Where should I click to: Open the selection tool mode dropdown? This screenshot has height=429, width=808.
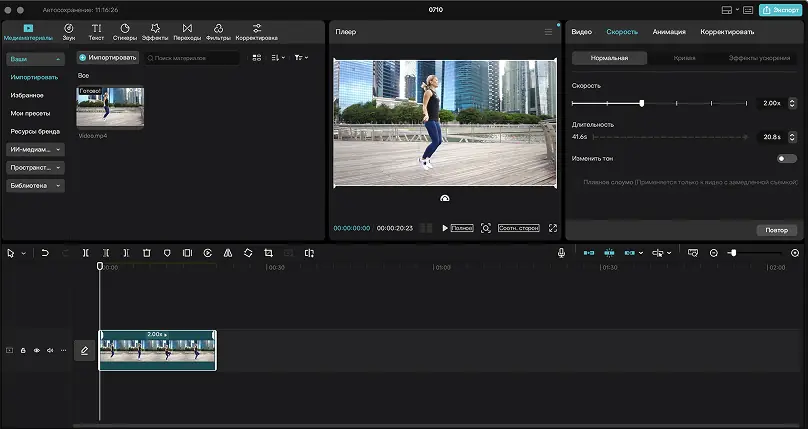[x=23, y=253]
